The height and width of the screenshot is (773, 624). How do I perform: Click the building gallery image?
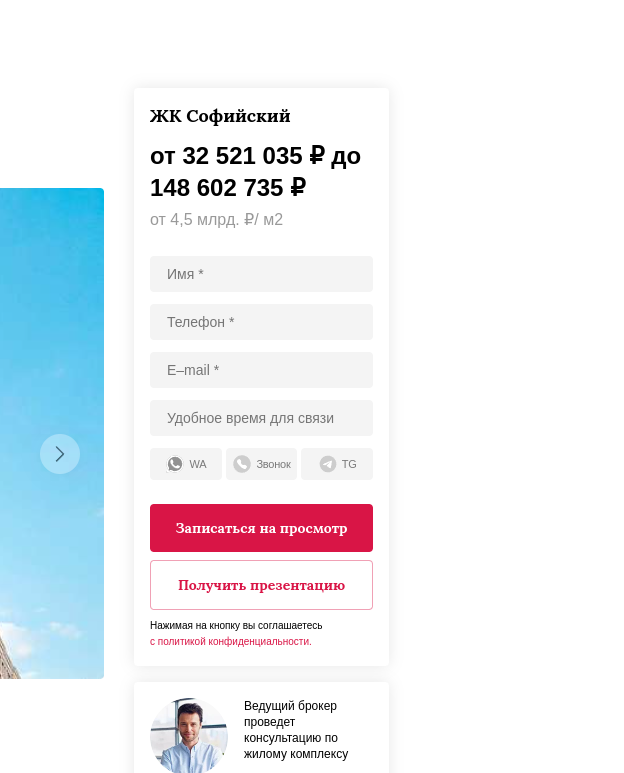[x=52, y=433]
